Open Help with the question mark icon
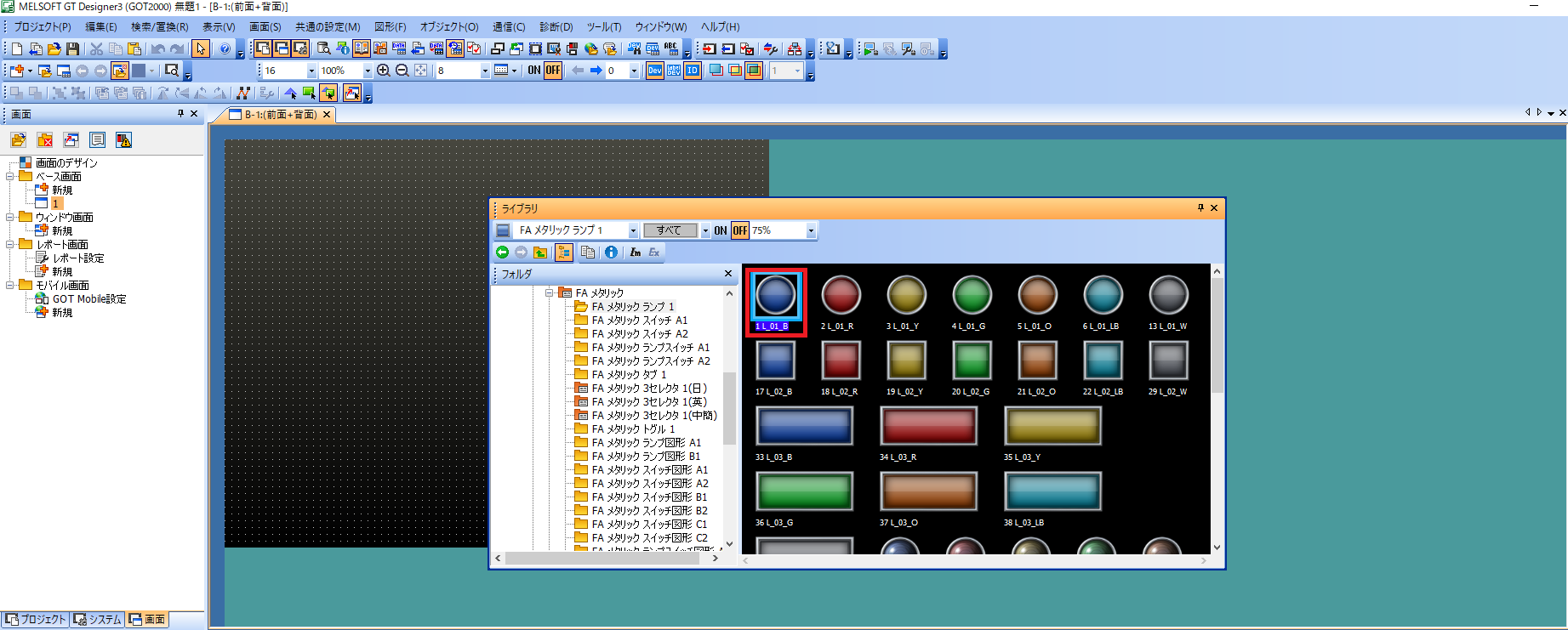This screenshot has width=1568, height=630. 225,49
